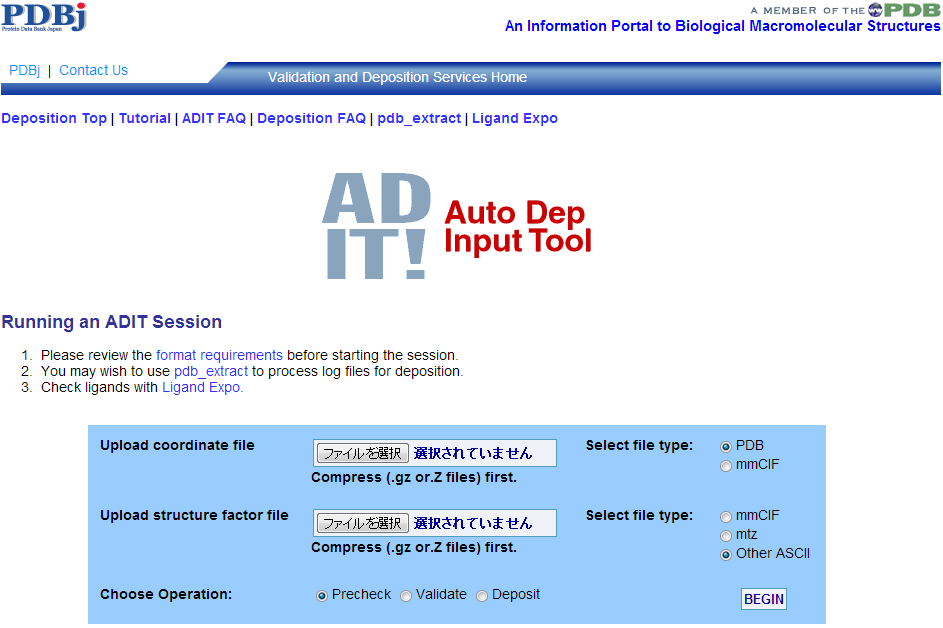Click the wwPDB member logo
This screenshot has width=943, height=628.
[845, 10]
